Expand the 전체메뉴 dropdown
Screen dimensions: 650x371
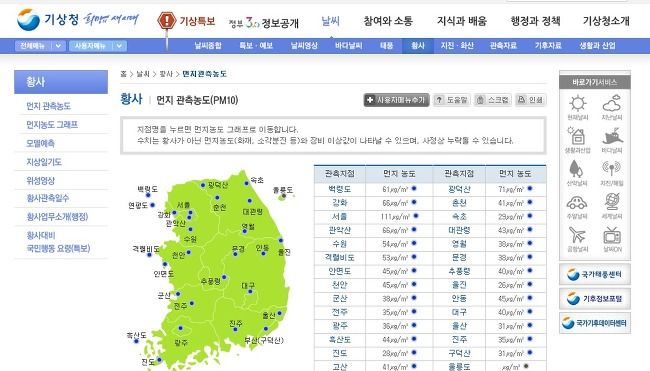tap(40, 46)
